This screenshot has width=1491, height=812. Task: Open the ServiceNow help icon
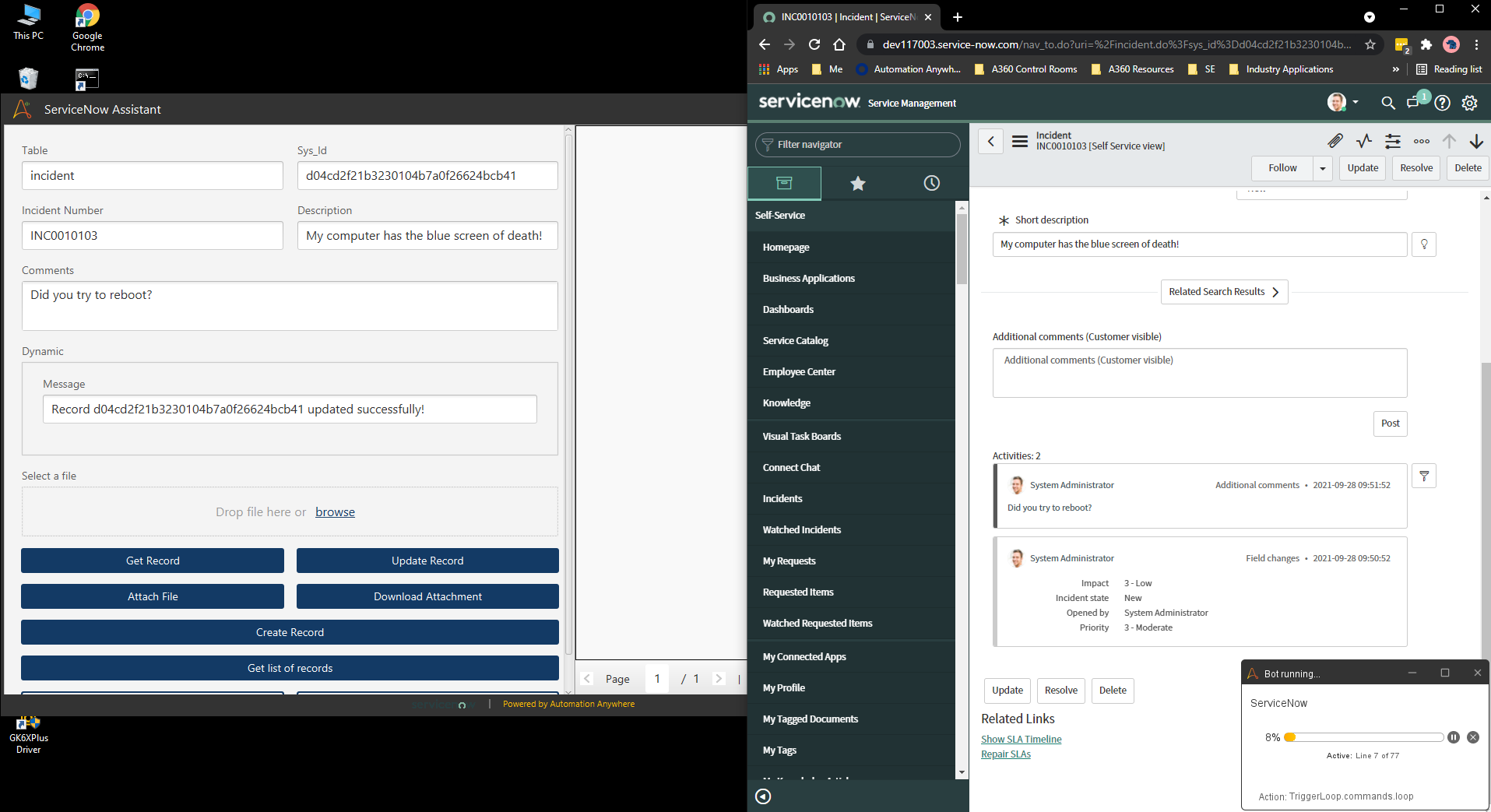[x=1442, y=103]
